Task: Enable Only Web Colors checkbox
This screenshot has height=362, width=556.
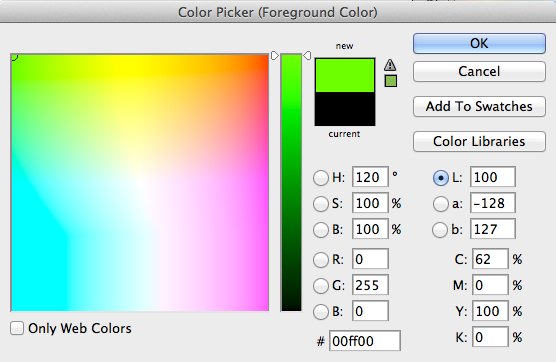Action: pos(17,328)
